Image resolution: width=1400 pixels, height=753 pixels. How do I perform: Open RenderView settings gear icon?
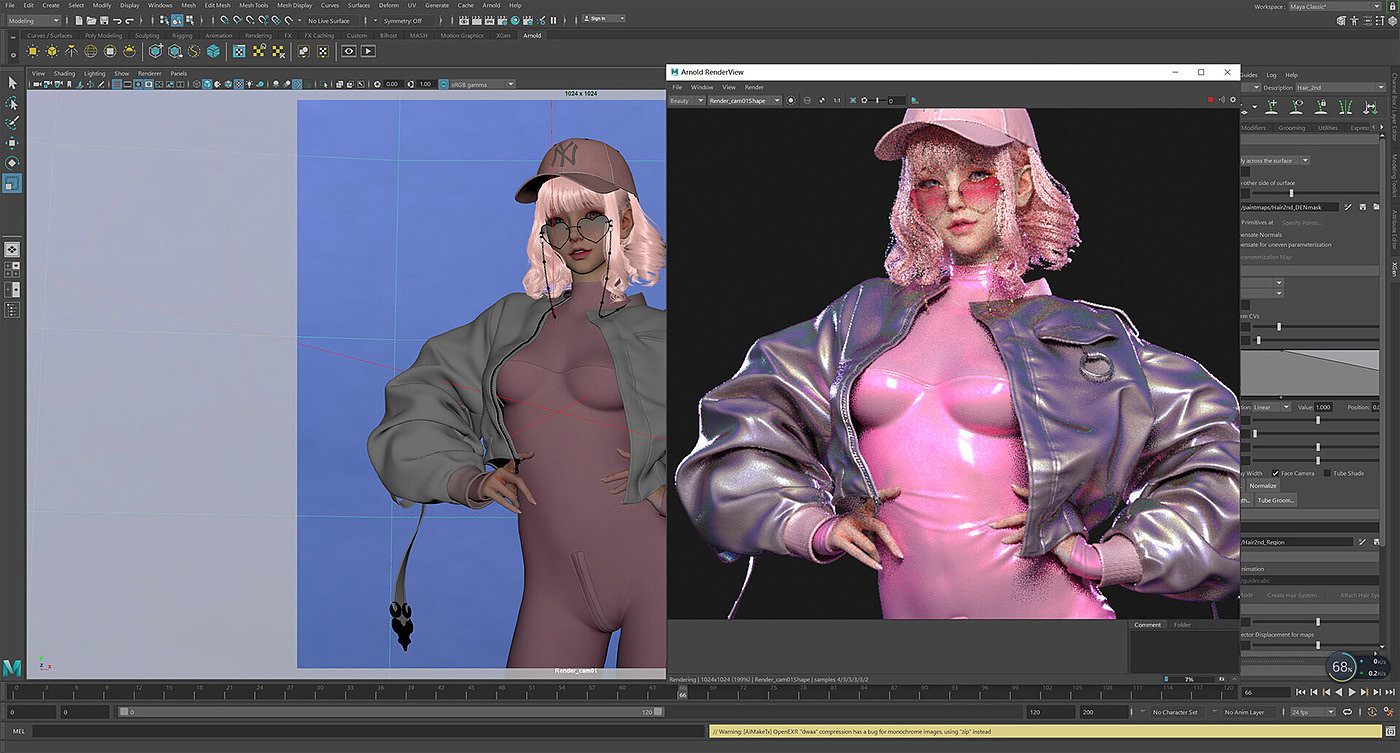1232,100
